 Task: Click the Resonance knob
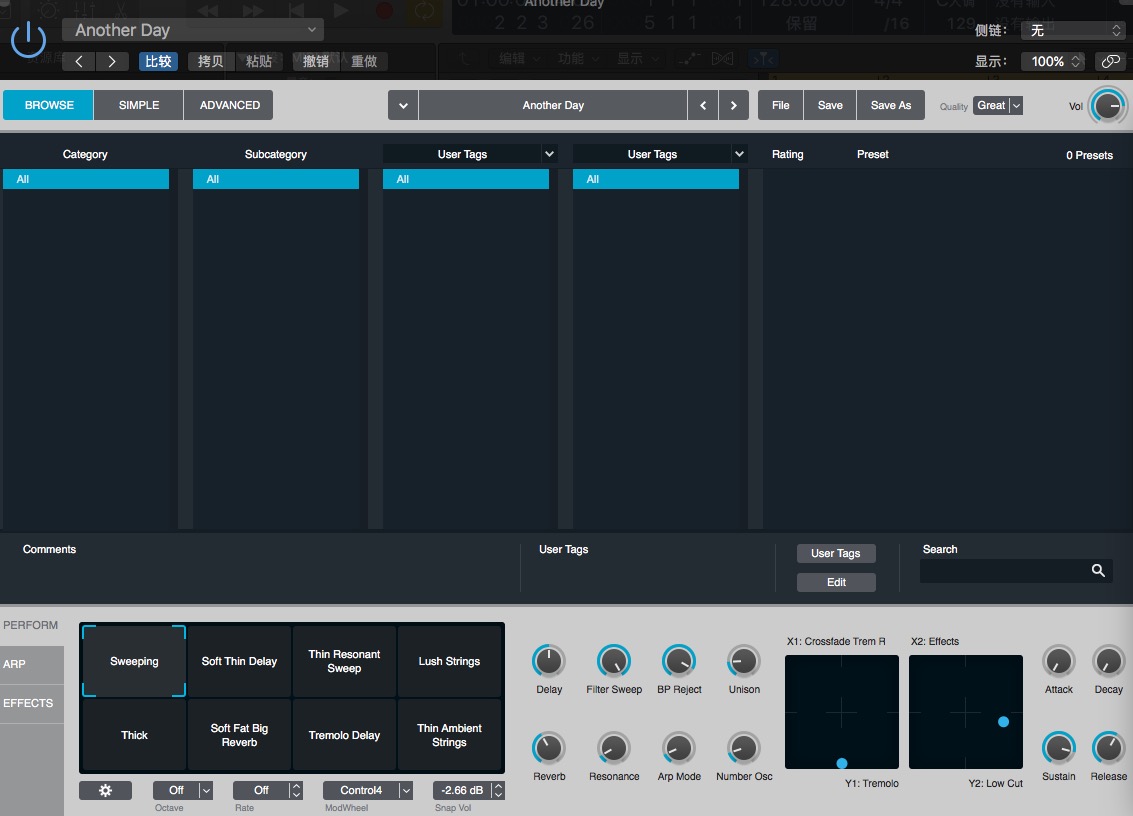coord(613,748)
